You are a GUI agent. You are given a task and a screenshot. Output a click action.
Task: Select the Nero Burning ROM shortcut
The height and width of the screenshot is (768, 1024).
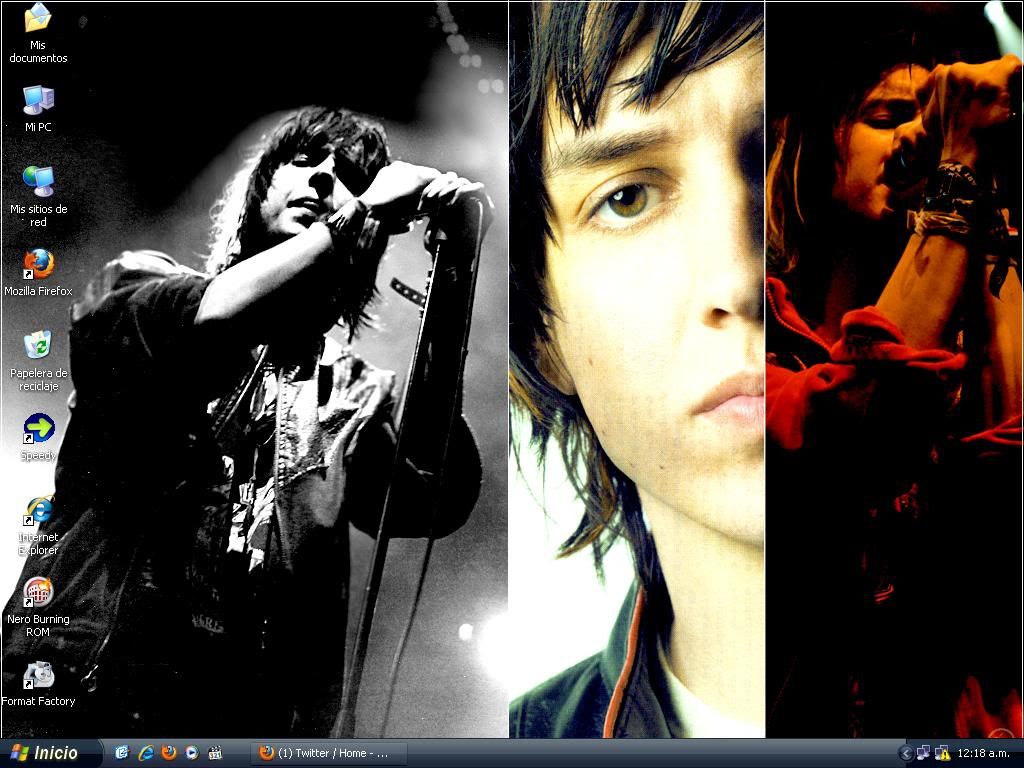pos(38,607)
